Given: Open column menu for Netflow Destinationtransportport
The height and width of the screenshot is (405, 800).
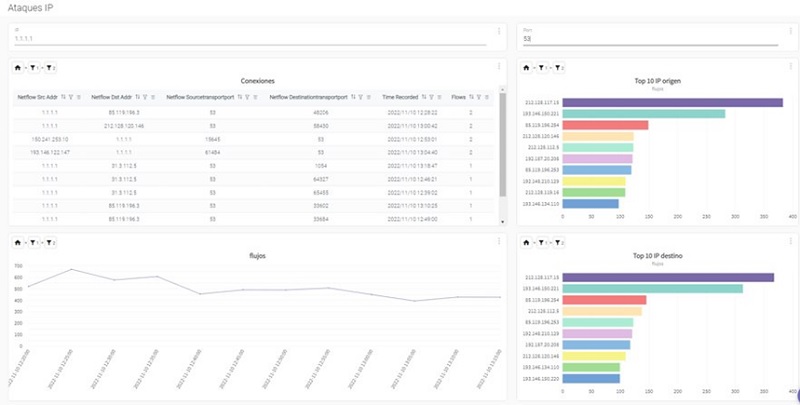Looking at the screenshot, I should (370, 97).
